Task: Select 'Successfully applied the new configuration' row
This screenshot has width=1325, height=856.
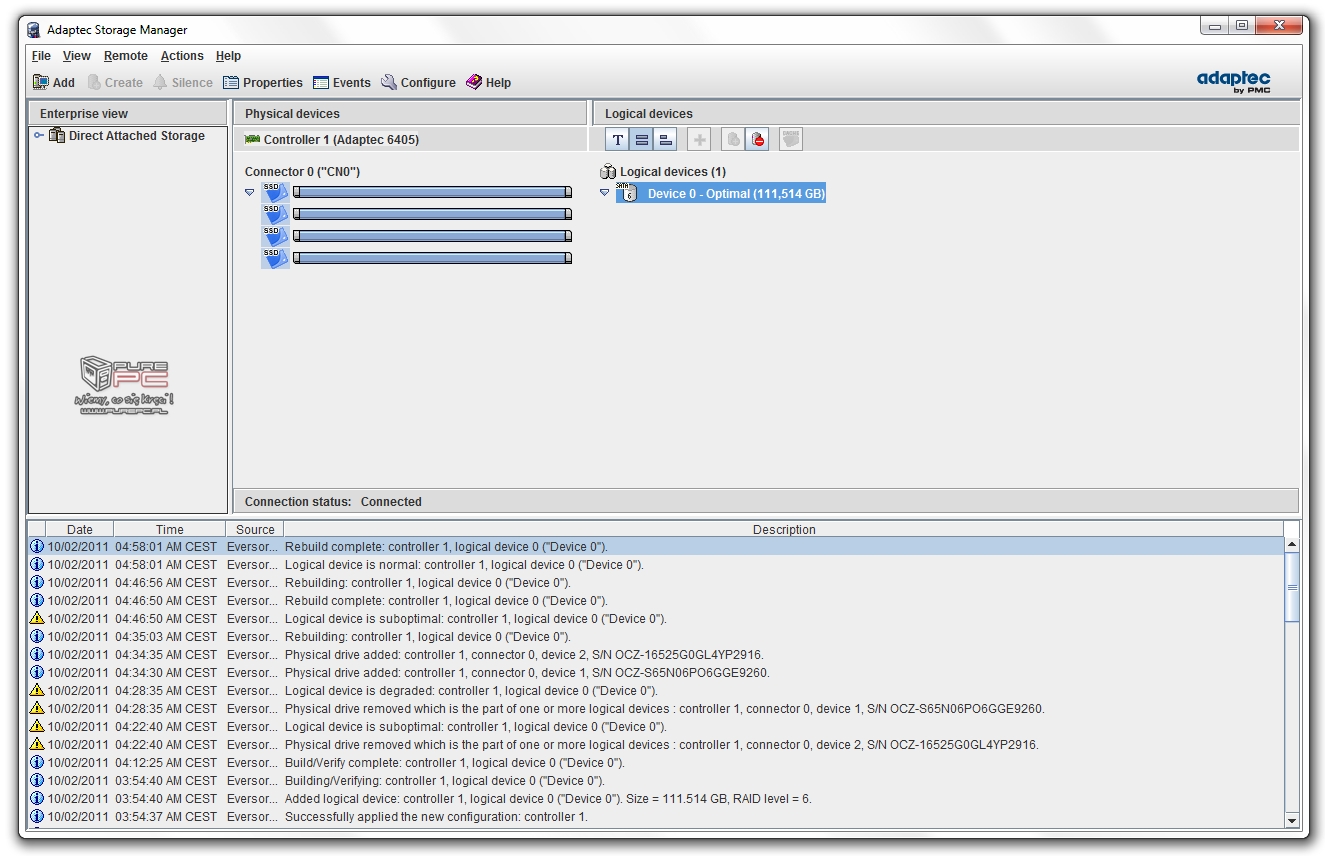Action: point(656,817)
